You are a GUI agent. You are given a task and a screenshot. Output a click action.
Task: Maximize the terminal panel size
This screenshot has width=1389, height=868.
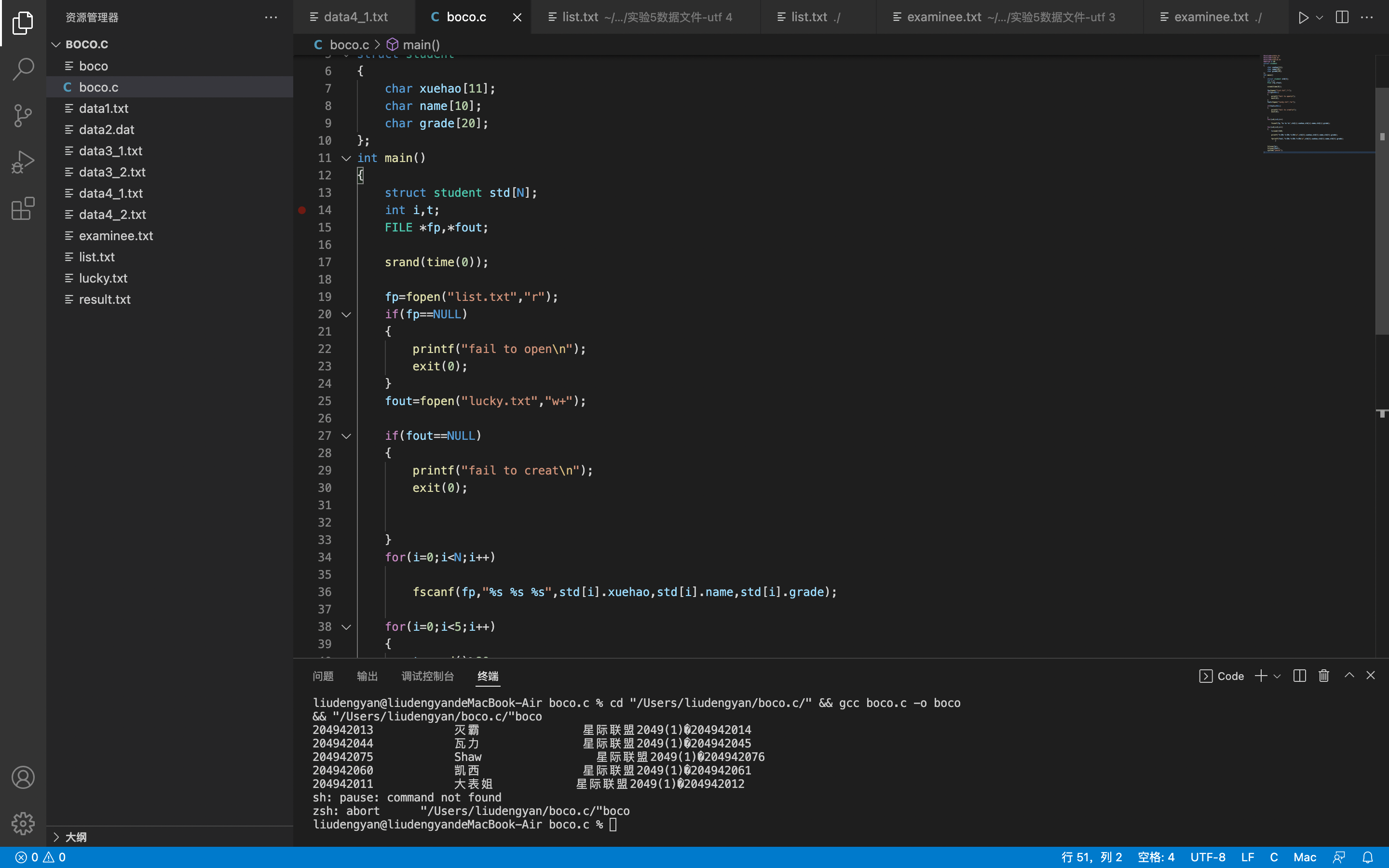tap(1349, 676)
